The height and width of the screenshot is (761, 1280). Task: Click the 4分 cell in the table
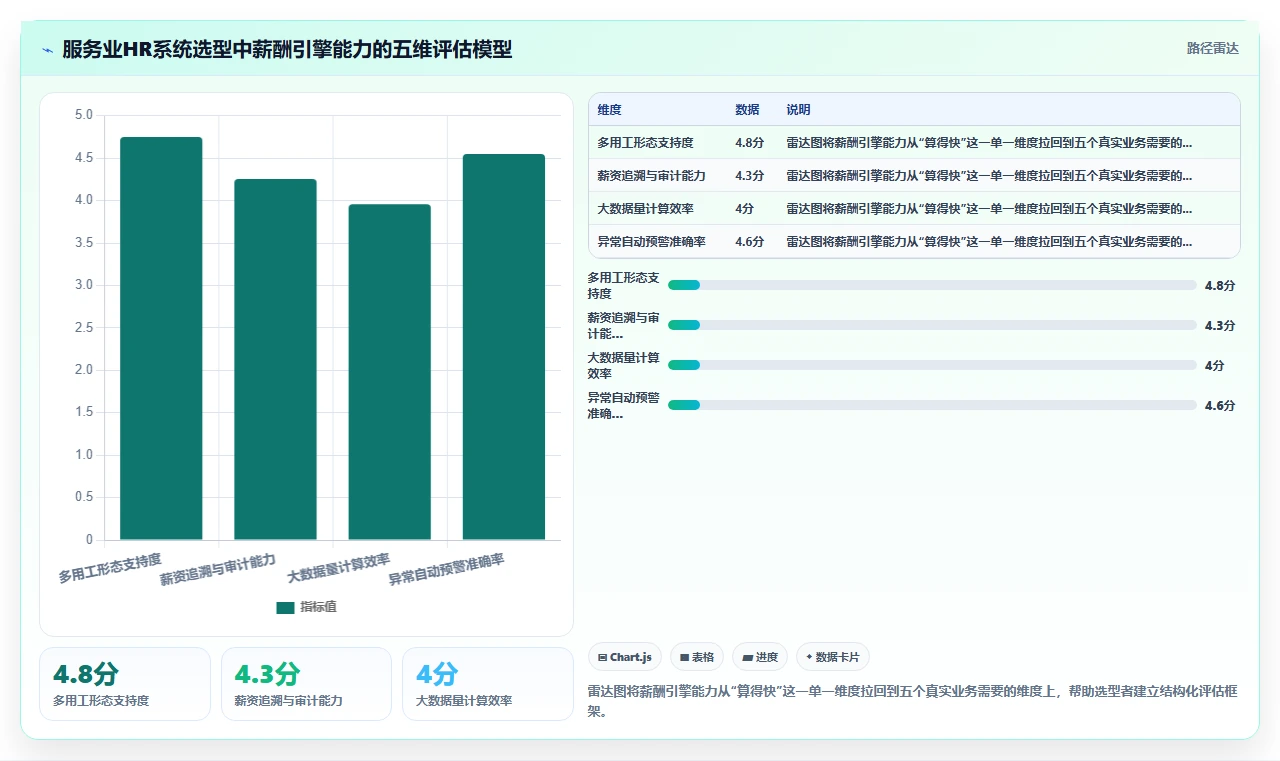coord(744,208)
